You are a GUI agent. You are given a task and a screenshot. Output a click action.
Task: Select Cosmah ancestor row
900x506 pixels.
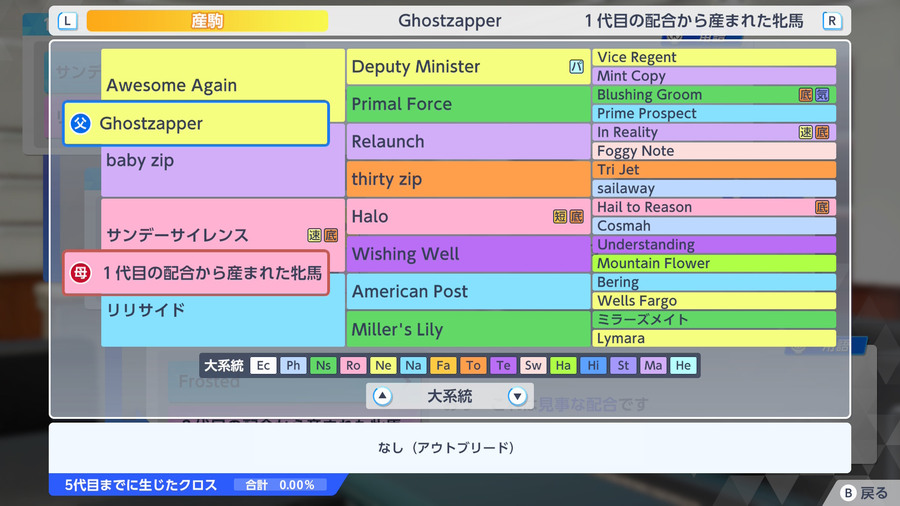point(714,226)
